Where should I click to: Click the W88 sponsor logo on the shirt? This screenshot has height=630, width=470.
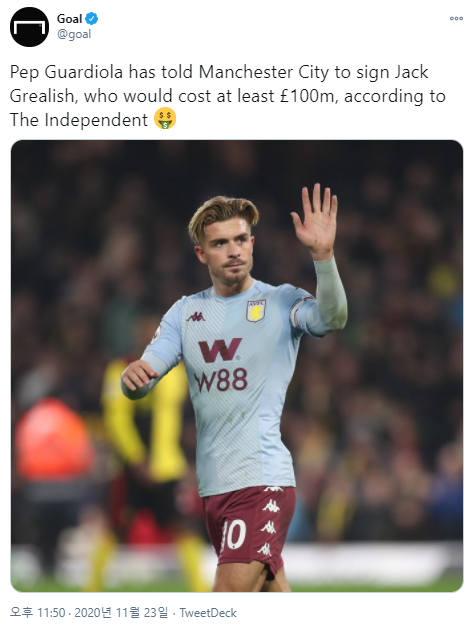(x=221, y=364)
